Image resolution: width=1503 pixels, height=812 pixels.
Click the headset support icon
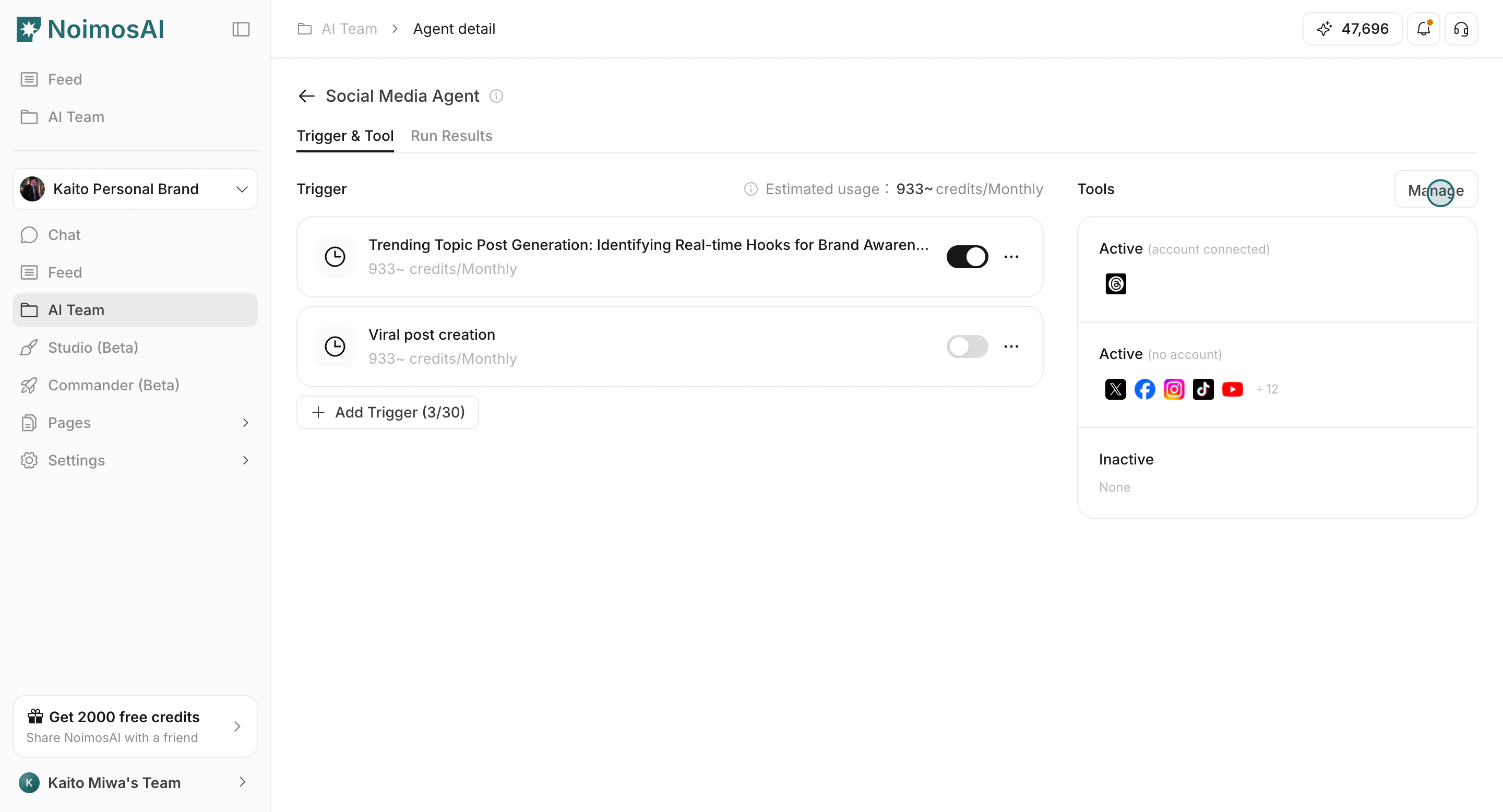(x=1461, y=29)
